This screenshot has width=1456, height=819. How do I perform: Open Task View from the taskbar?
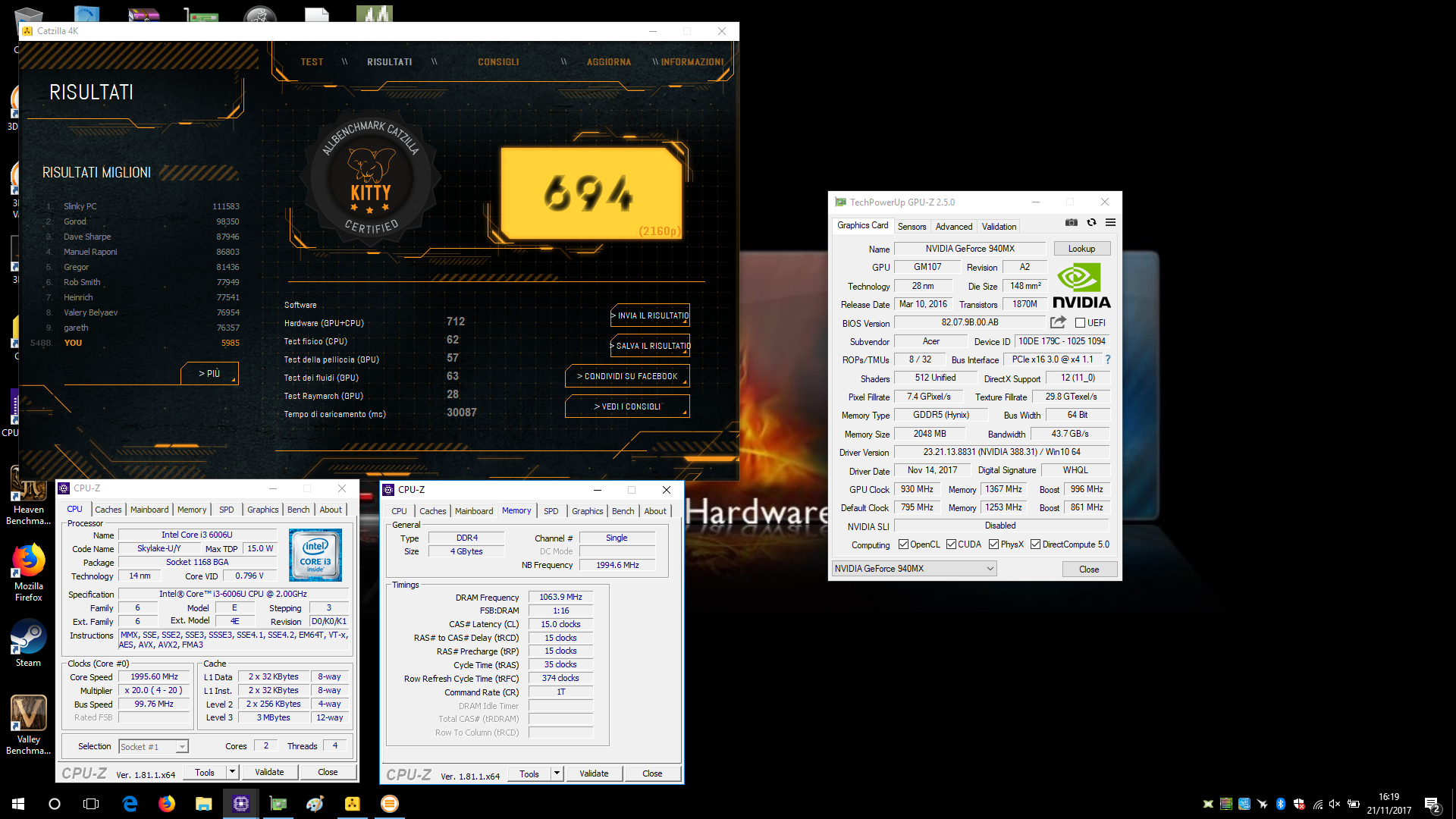click(91, 804)
